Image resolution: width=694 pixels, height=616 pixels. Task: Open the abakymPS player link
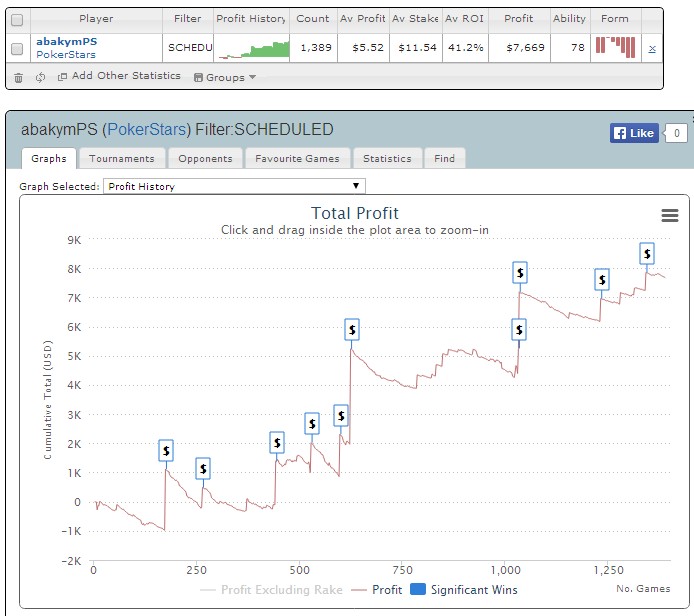(x=66, y=42)
